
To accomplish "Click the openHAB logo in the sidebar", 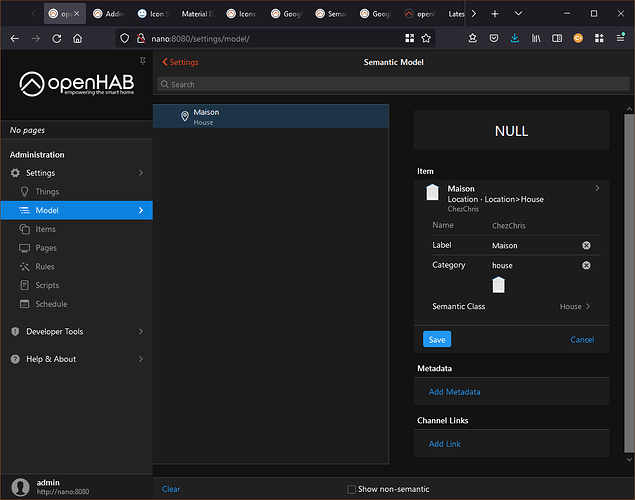I will pyautogui.click(x=77, y=84).
